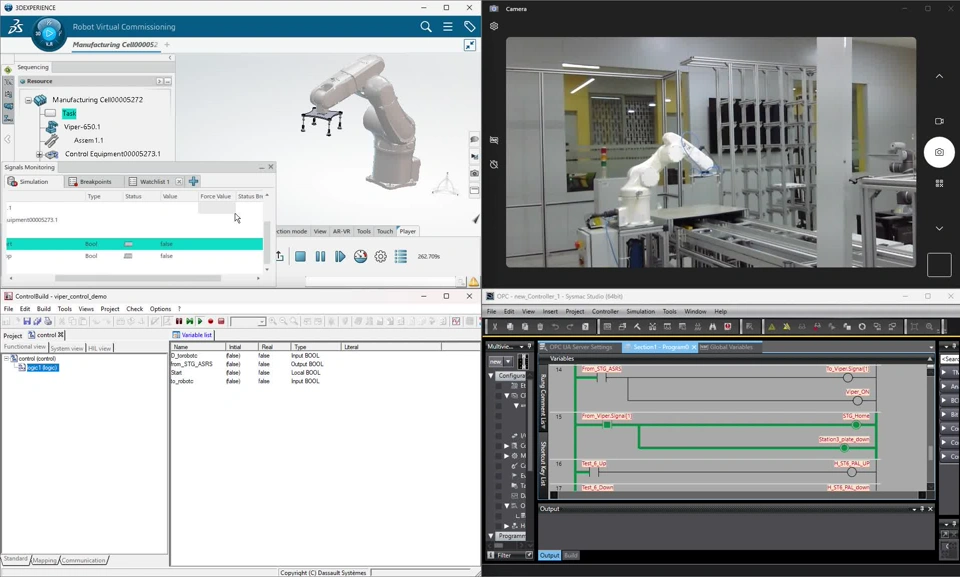
Task: Click ControlBuild green run button
Action: [200, 321]
